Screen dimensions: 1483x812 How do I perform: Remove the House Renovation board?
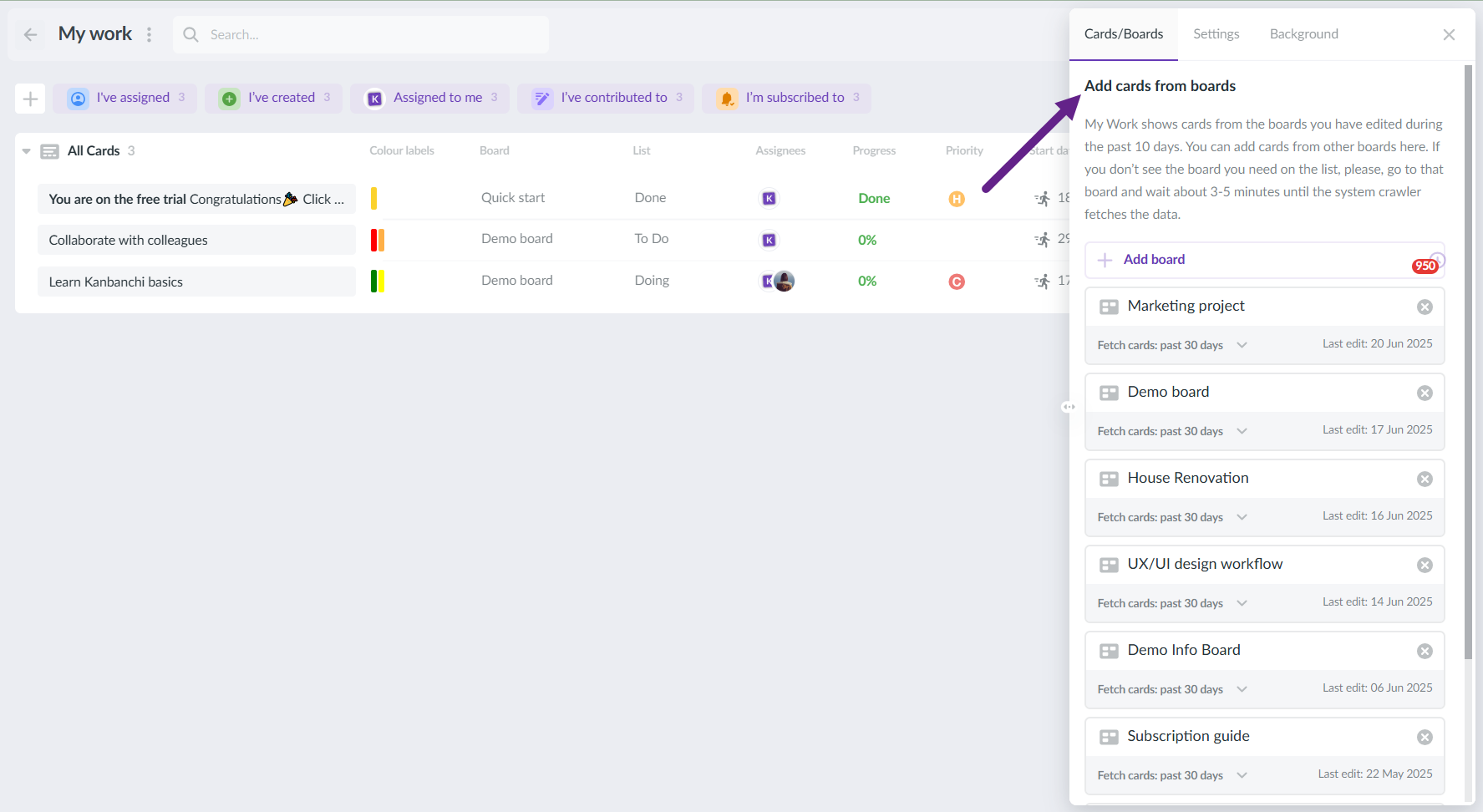pyautogui.click(x=1425, y=479)
